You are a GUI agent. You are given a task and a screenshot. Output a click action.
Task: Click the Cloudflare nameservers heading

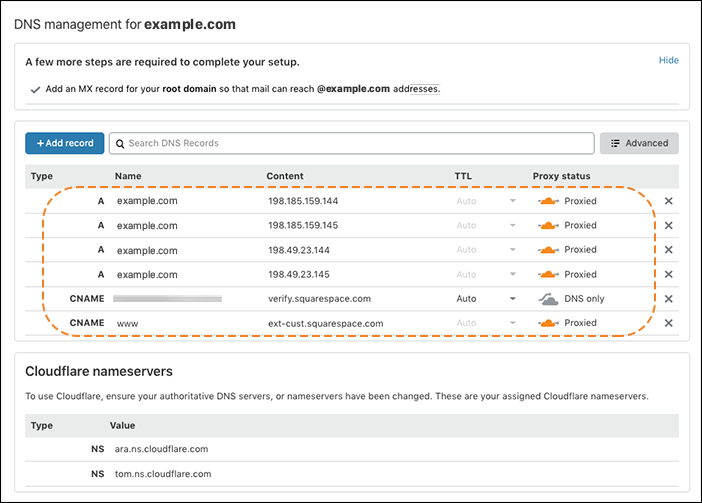coord(99,371)
